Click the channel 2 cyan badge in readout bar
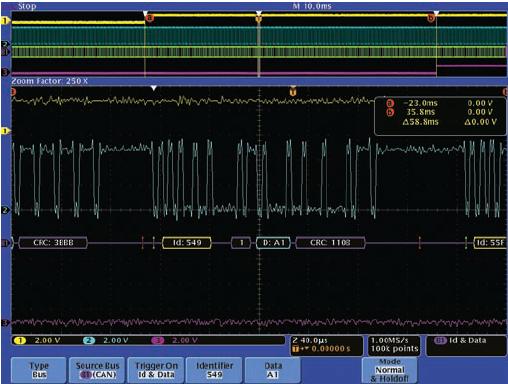This screenshot has width=508, height=384. coord(89,340)
